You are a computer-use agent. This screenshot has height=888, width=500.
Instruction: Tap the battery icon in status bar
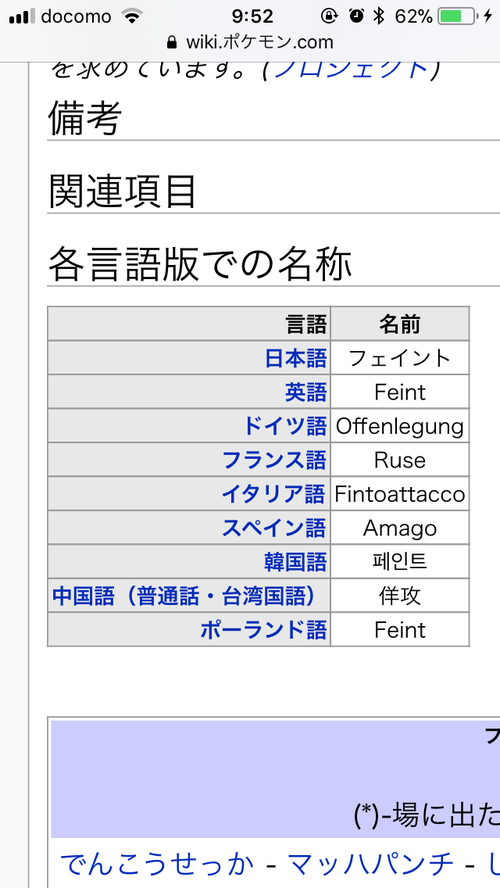[x=457, y=16]
